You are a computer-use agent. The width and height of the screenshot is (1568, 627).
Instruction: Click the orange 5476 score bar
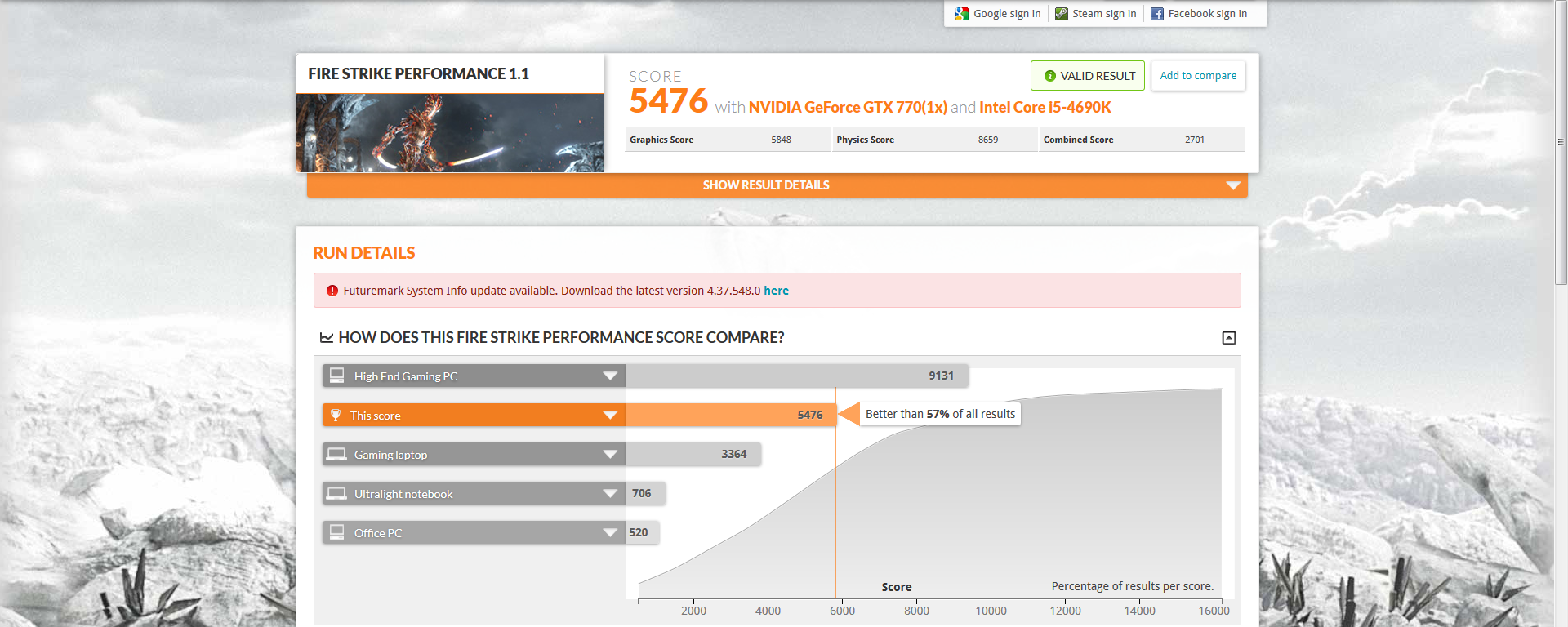point(732,416)
